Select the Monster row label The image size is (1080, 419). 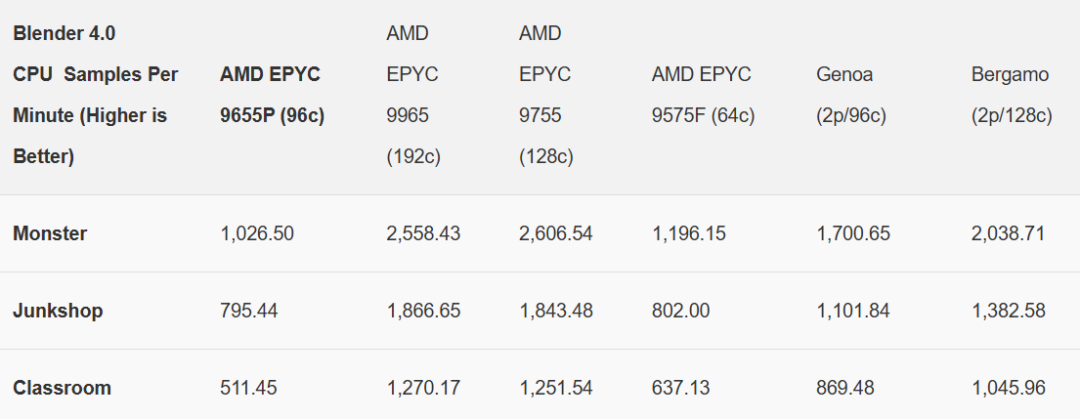pyautogui.click(x=50, y=234)
